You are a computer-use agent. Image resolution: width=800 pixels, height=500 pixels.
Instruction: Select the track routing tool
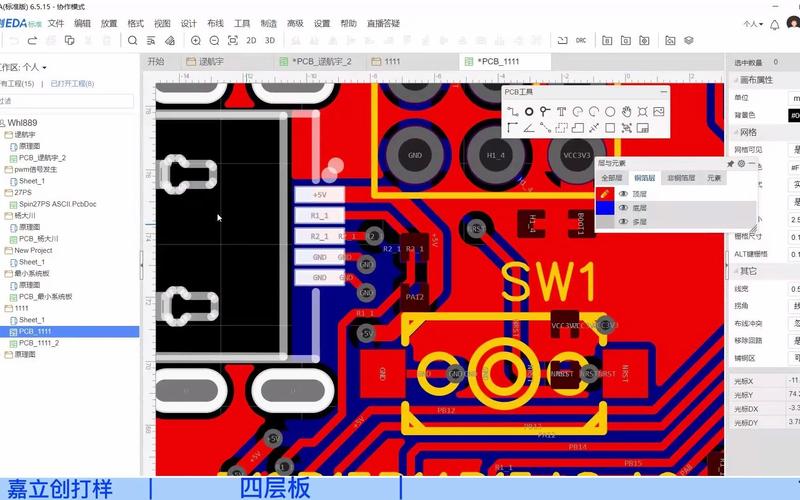(x=513, y=111)
